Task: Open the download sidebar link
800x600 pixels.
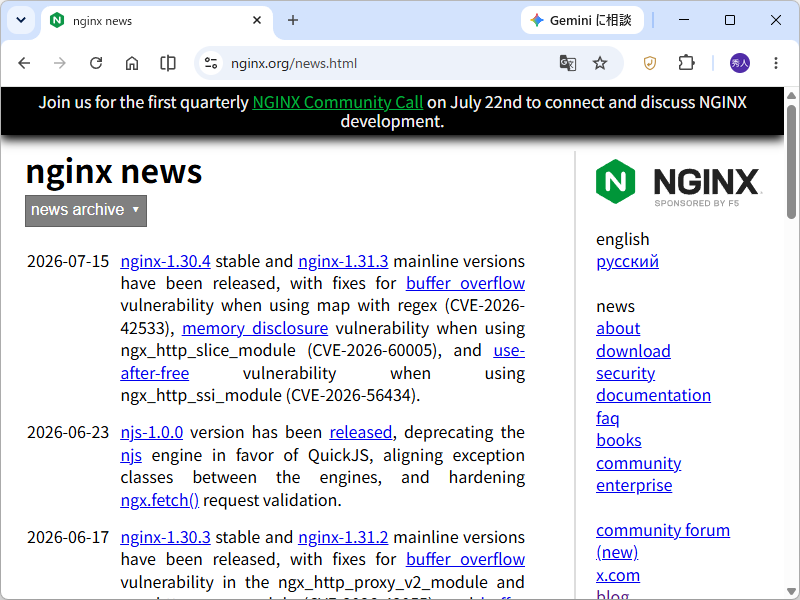Action: pos(633,351)
